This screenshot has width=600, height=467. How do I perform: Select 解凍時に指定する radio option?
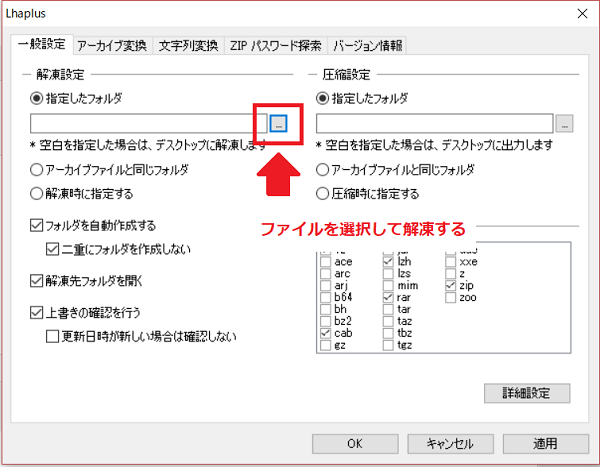coord(82,193)
